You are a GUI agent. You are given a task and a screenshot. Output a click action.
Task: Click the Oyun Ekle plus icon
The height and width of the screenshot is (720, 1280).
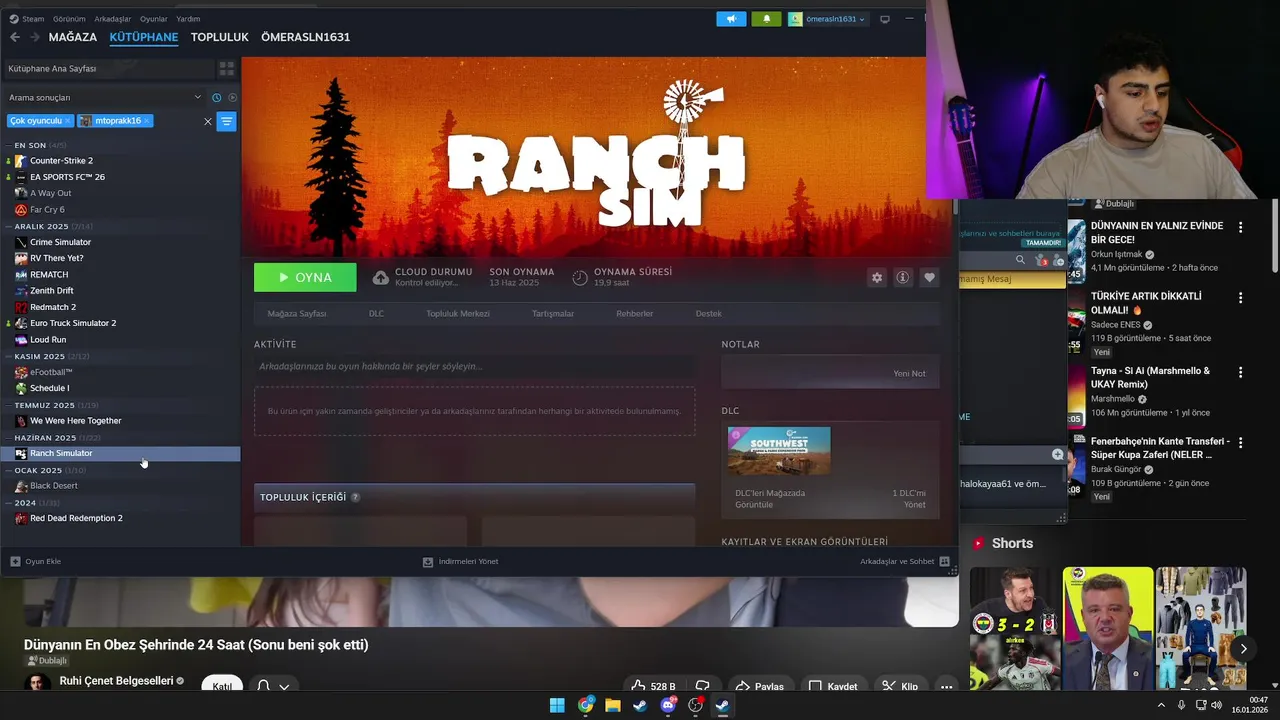[x=15, y=562]
